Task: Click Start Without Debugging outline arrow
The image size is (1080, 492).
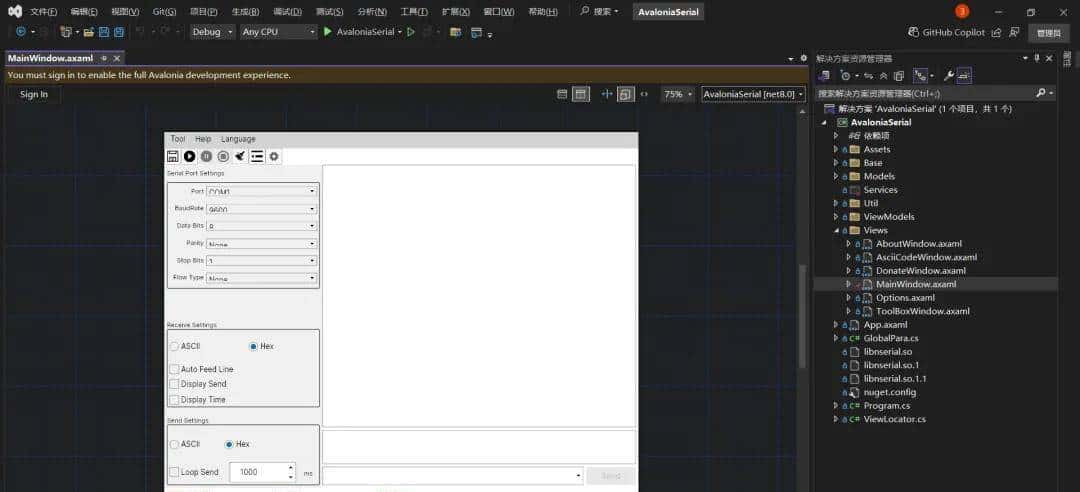Action: coord(411,32)
